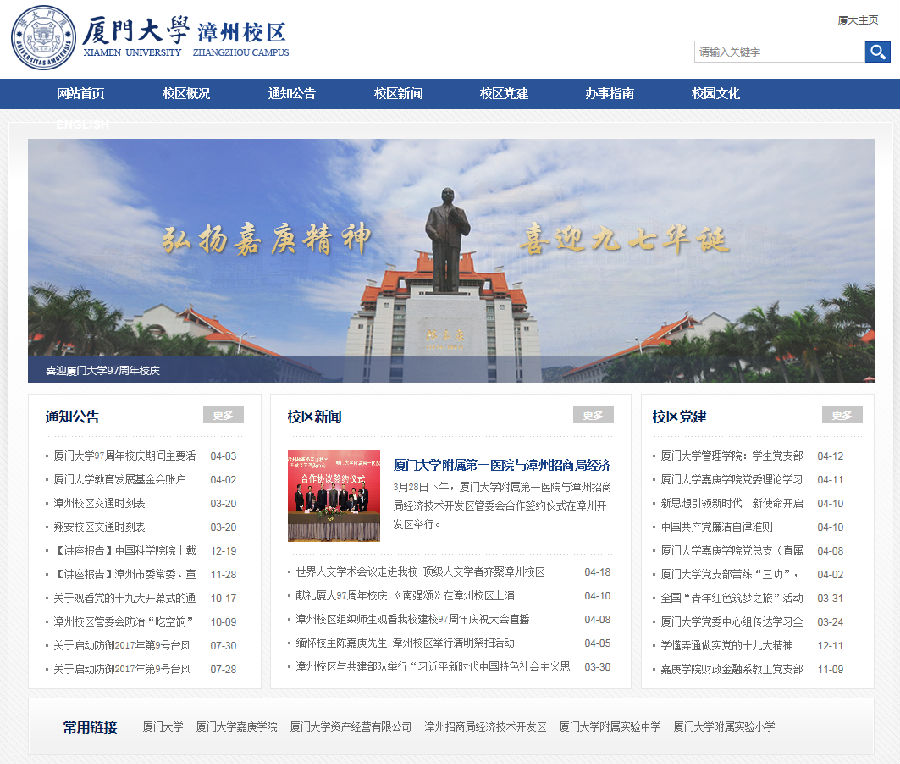The image size is (900, 764).
Task: Open the 漳州校区交通时刻表 notice
Action: pyautogui.click(x=100, y=503)
